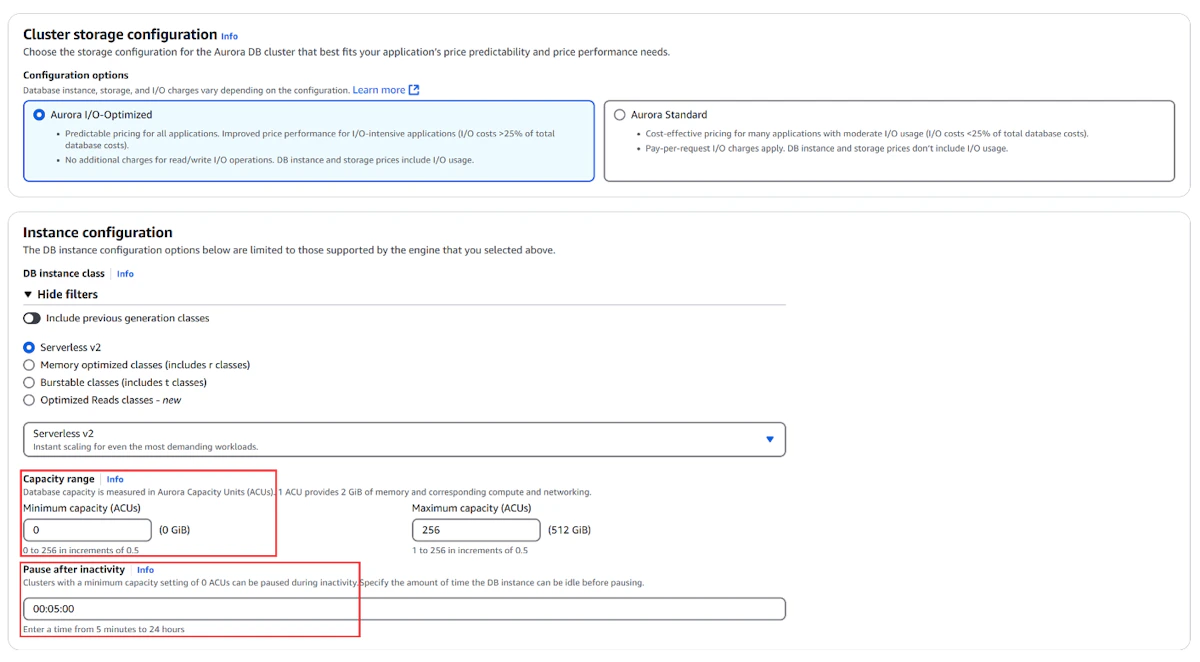Viewport: 1200px width, 662px height.
Task: Open the Learn more external link icon
Action: 414,90
